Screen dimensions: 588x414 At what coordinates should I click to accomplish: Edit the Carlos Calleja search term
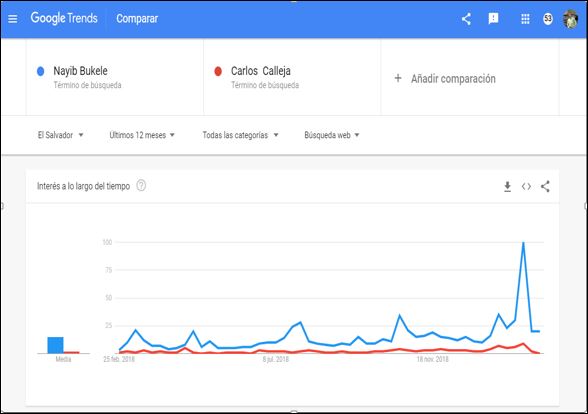tap(261, 71)
